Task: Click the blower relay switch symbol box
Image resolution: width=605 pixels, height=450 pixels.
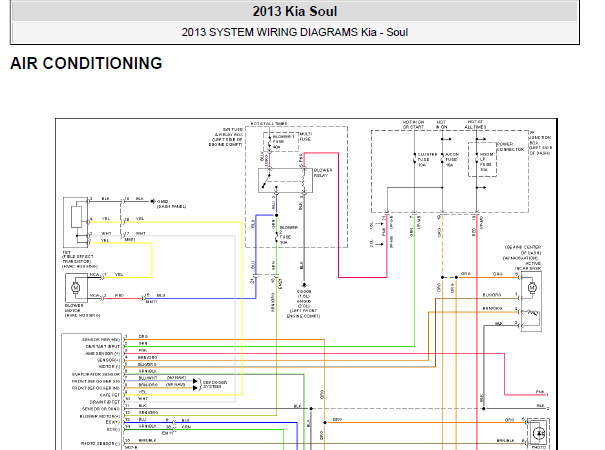Action: pyautogui.click(x=285, y=180)
